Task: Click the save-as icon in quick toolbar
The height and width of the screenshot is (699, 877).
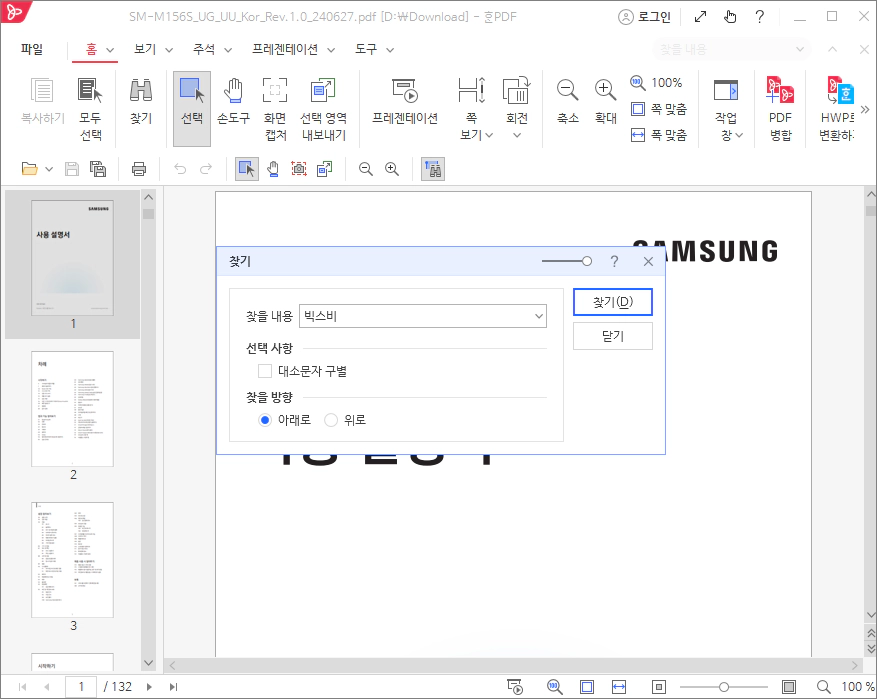Action: pyautogui.click(x=98, y=169)
